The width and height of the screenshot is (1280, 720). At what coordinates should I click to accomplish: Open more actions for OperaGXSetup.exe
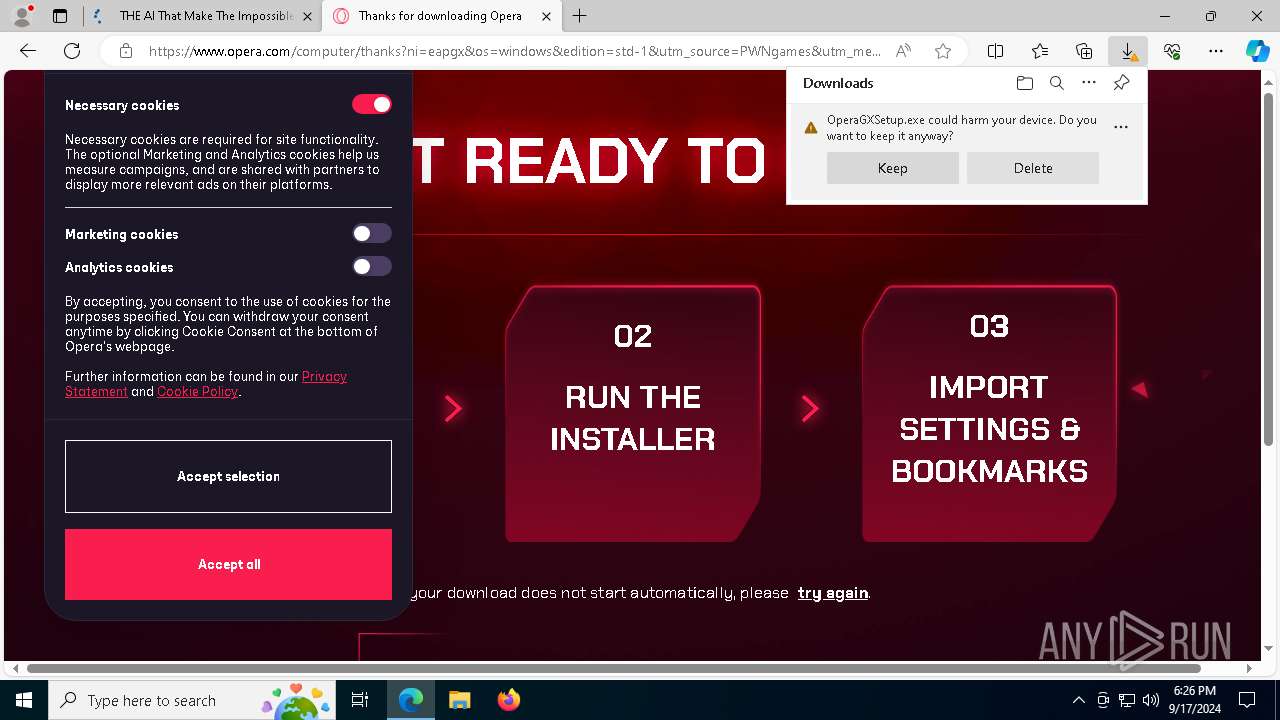tap(1121, 127)
